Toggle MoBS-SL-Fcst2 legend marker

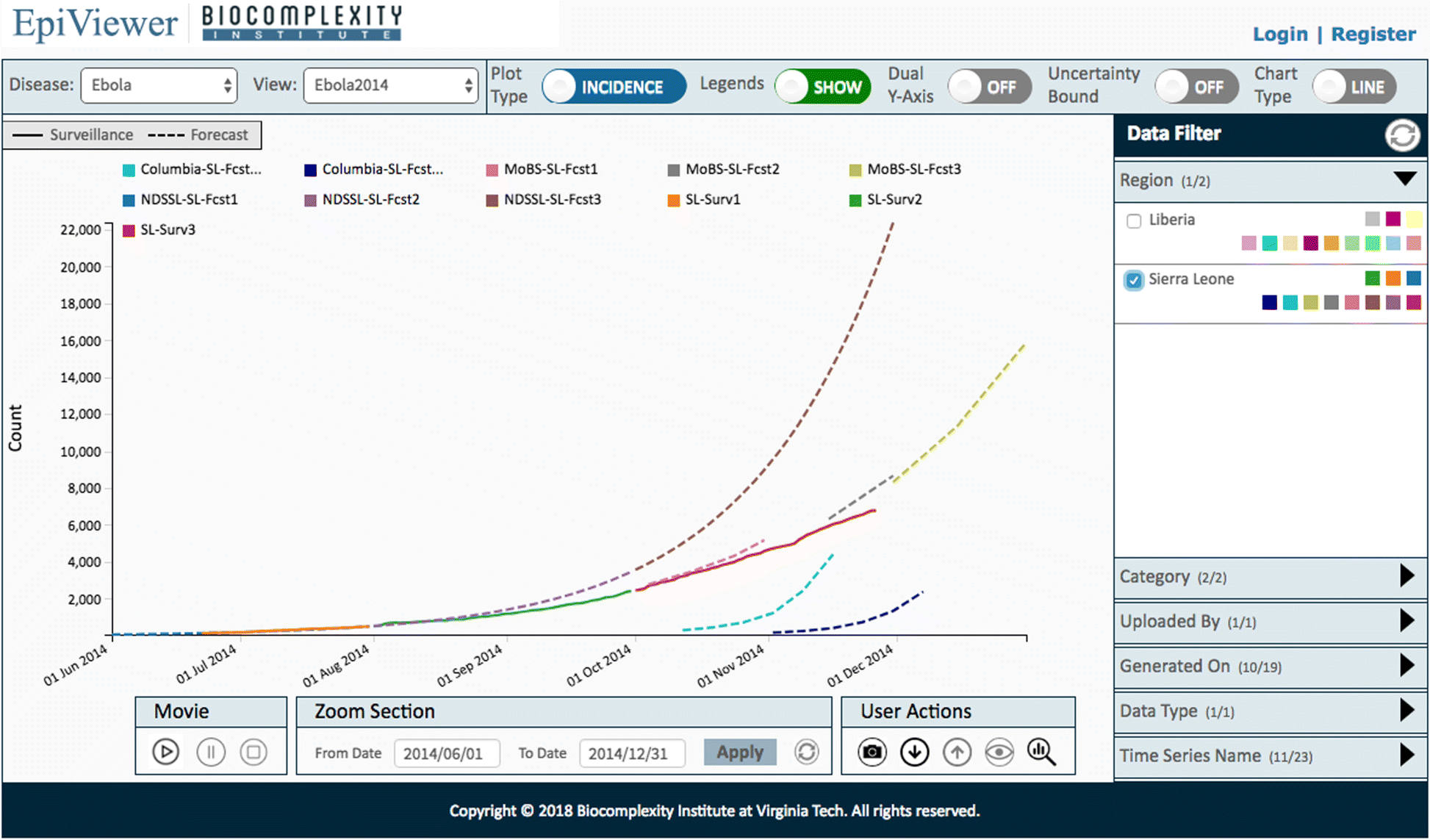(x=674, y=170)
